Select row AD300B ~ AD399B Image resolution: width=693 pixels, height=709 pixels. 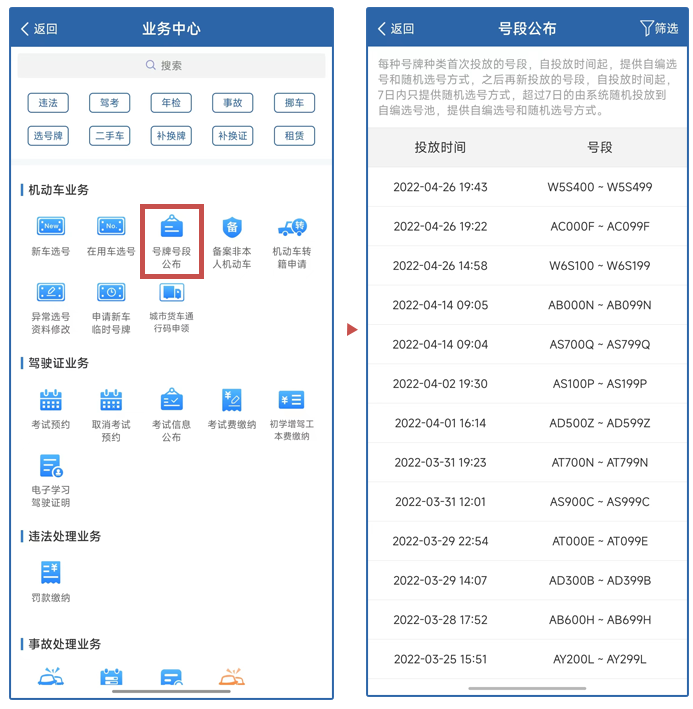tap(528, 581)
